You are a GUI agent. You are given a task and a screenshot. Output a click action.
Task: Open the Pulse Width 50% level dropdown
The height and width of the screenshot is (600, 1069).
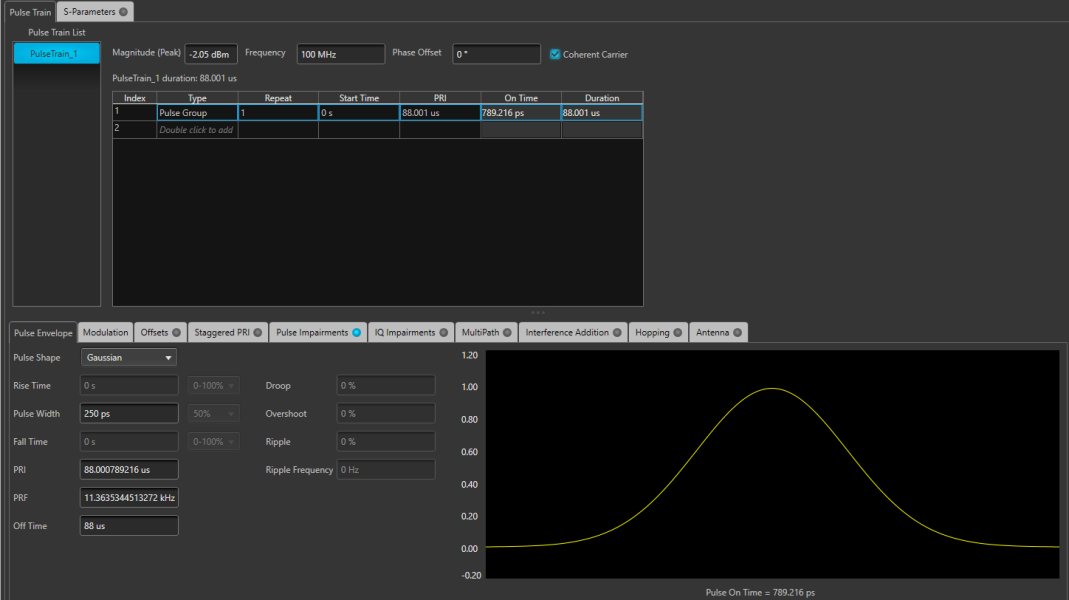point(213,413)
